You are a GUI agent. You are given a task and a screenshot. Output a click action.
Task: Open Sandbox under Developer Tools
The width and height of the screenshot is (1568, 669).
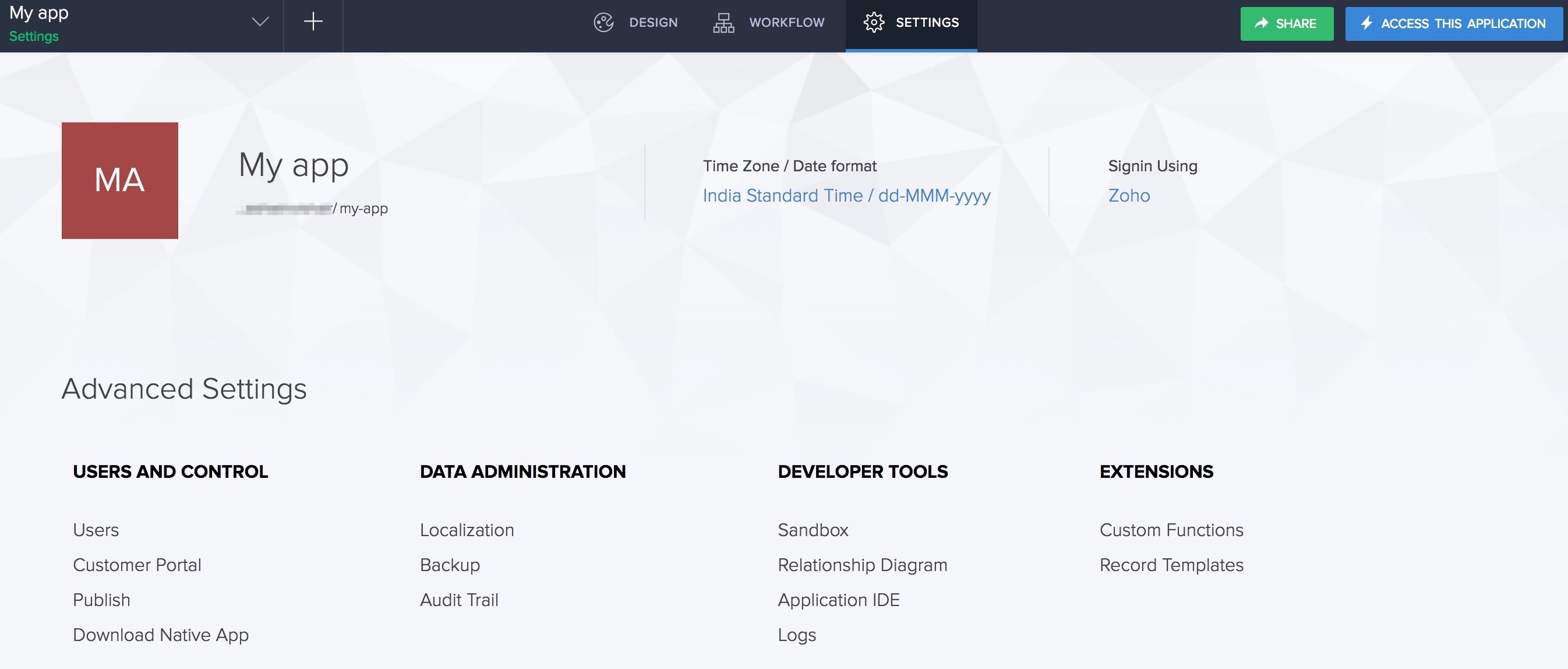click(x=813, y=530)
